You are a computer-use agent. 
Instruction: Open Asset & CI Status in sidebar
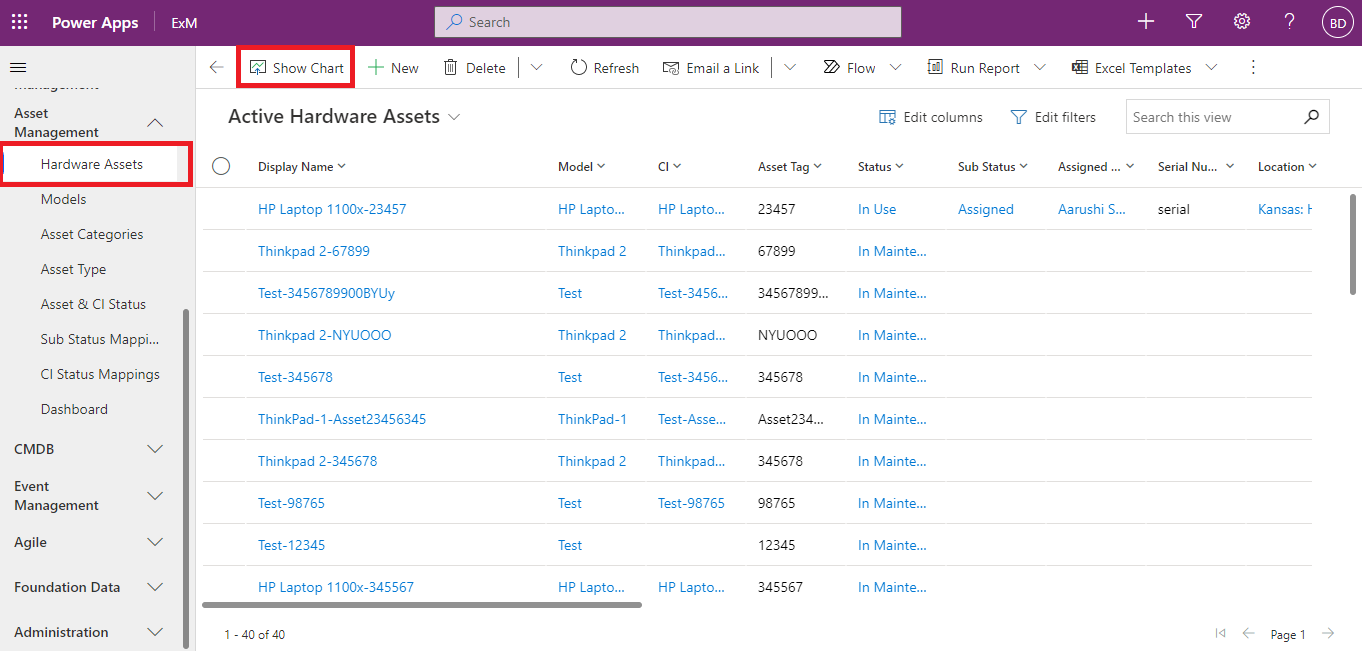point(93,304)
